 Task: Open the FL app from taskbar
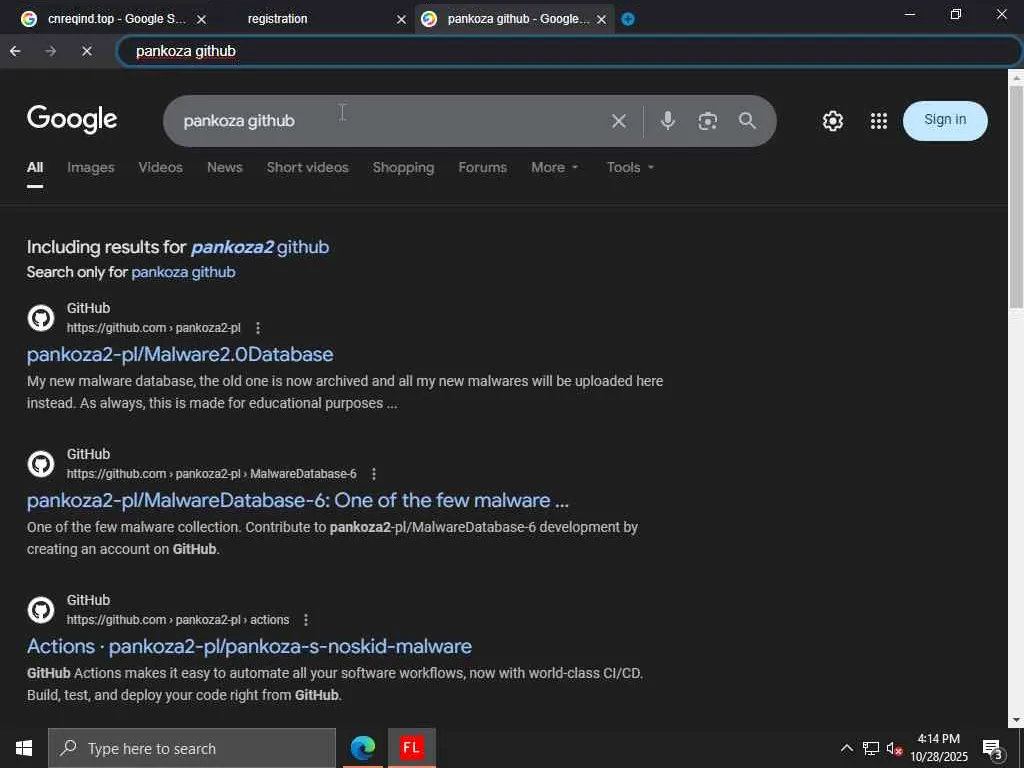point(411,748)
